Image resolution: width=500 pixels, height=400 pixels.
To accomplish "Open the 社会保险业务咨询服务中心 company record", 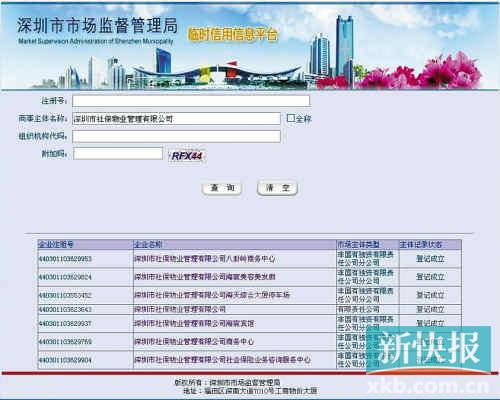I will pyautogui.click(x=223, y=360).
